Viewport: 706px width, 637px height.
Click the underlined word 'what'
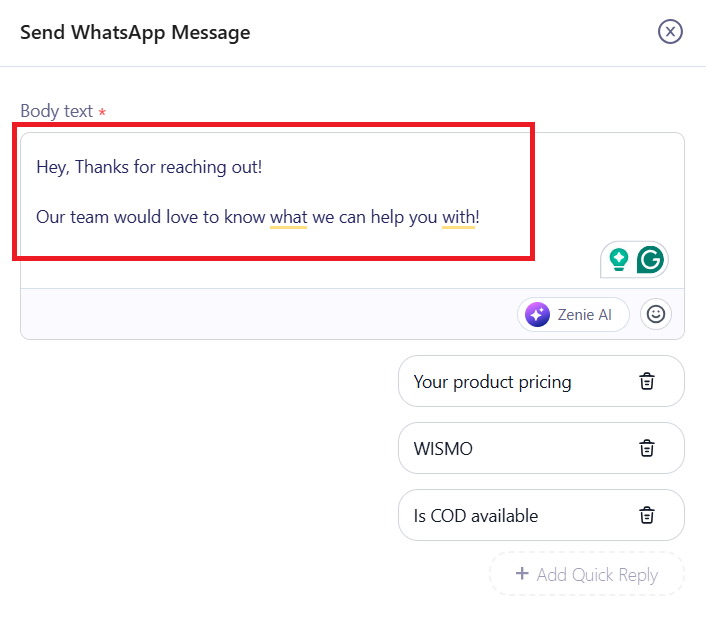[x=288, y=217]
